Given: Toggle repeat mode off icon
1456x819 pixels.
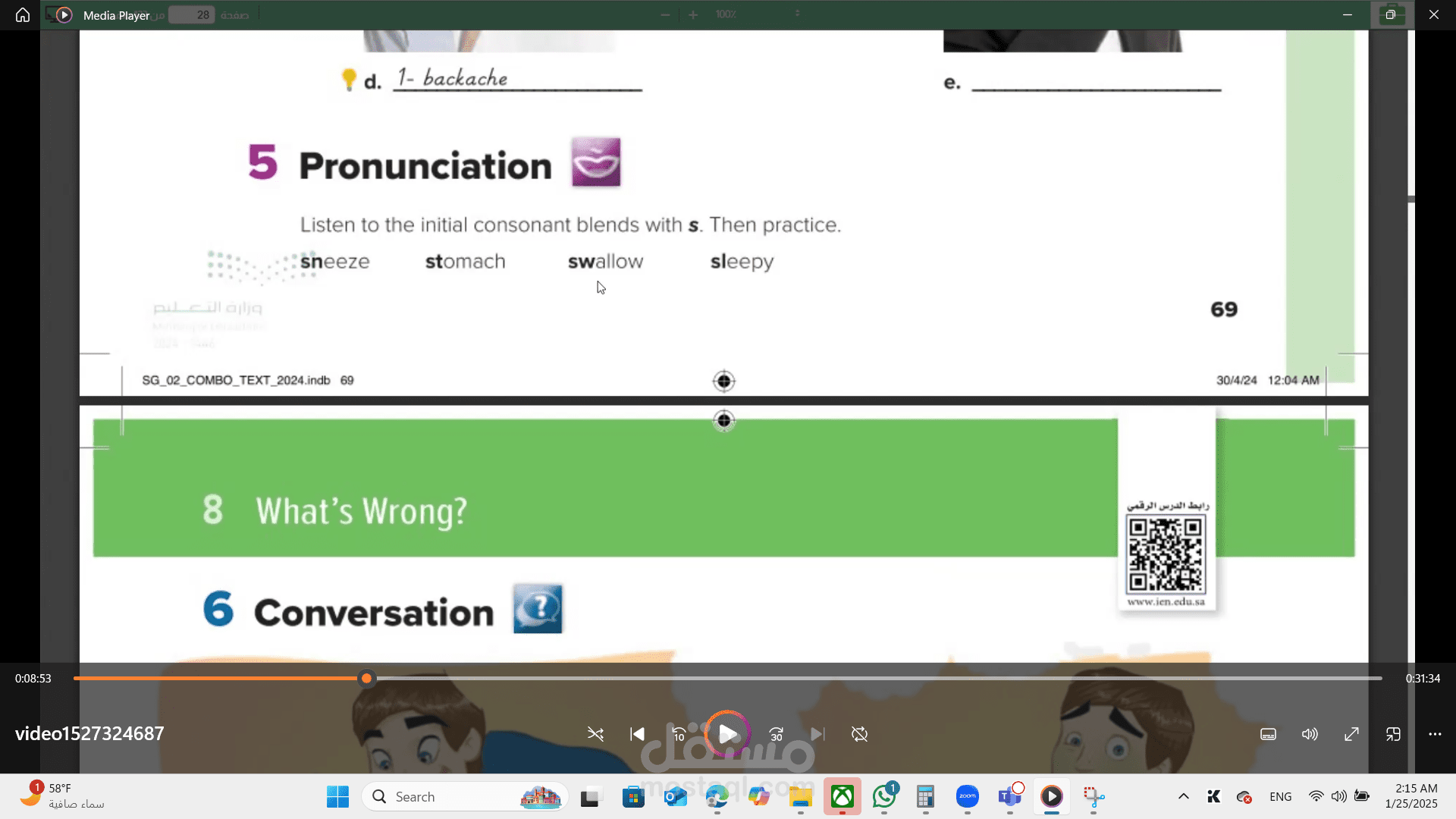Looking at the screenshot, I should point(859,734).
